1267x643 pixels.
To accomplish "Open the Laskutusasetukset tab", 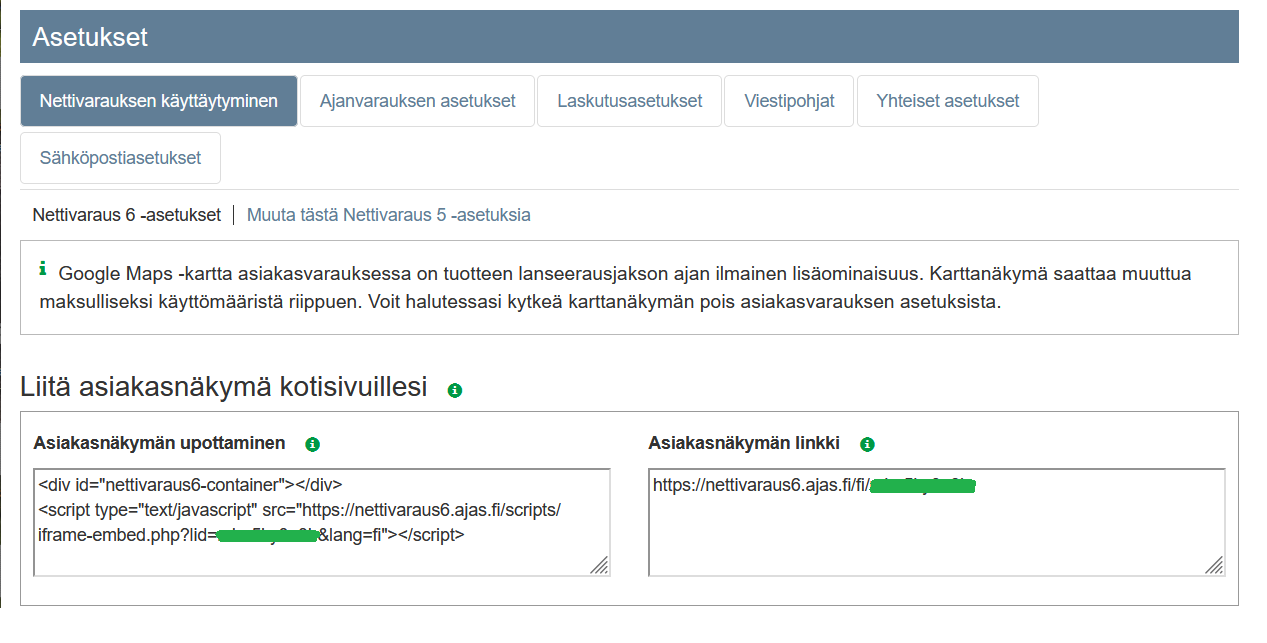I will coord(629,101).
